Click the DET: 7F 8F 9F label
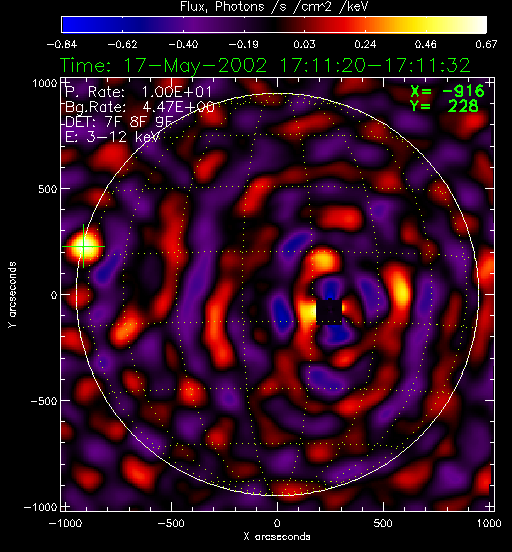This screenshot has height=552, width=512. click(119, 121)
